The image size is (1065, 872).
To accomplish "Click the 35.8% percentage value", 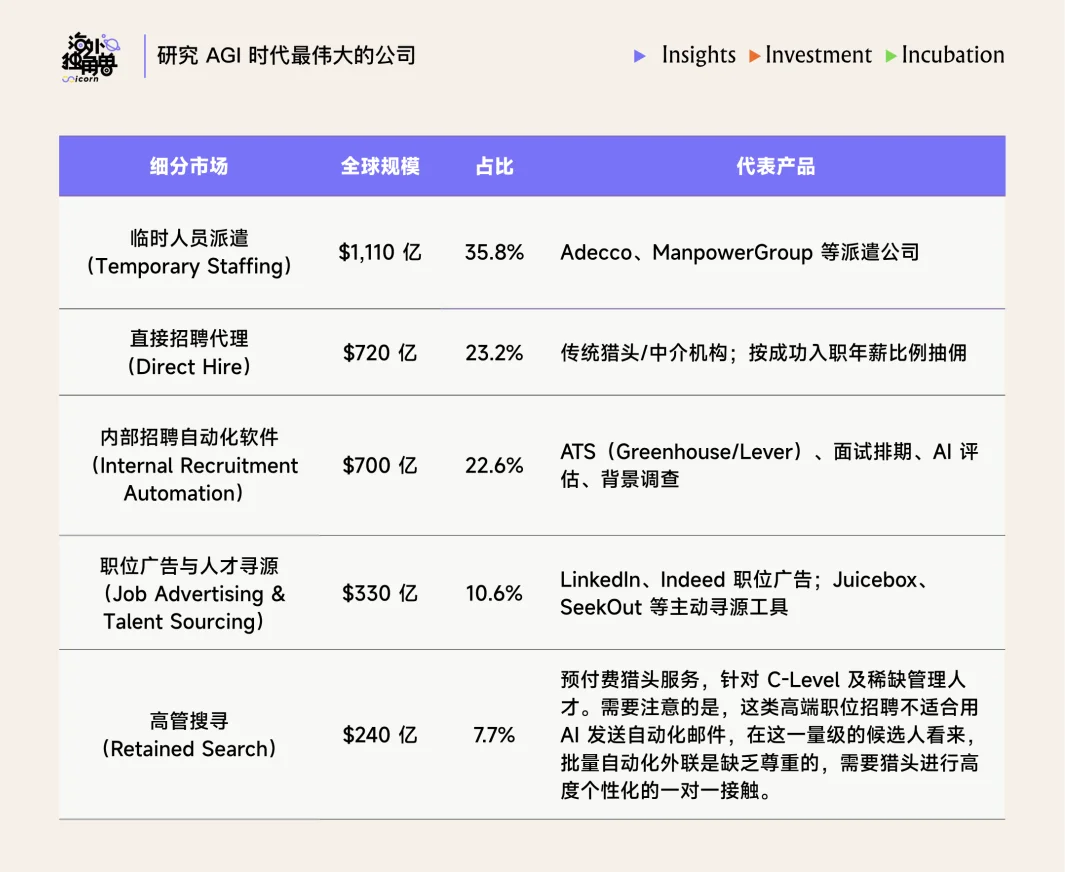I will coord(494,253).
